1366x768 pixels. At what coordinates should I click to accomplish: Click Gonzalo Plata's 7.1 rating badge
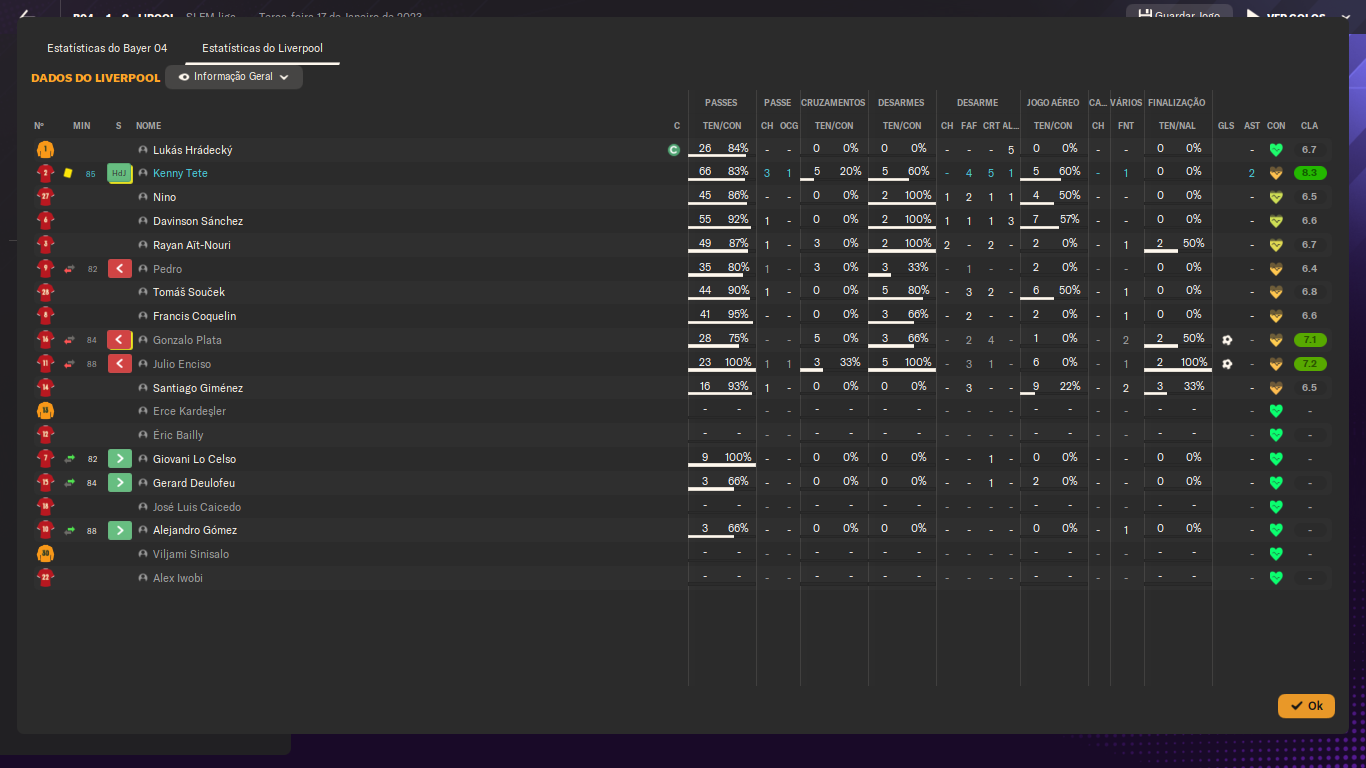1310,340
